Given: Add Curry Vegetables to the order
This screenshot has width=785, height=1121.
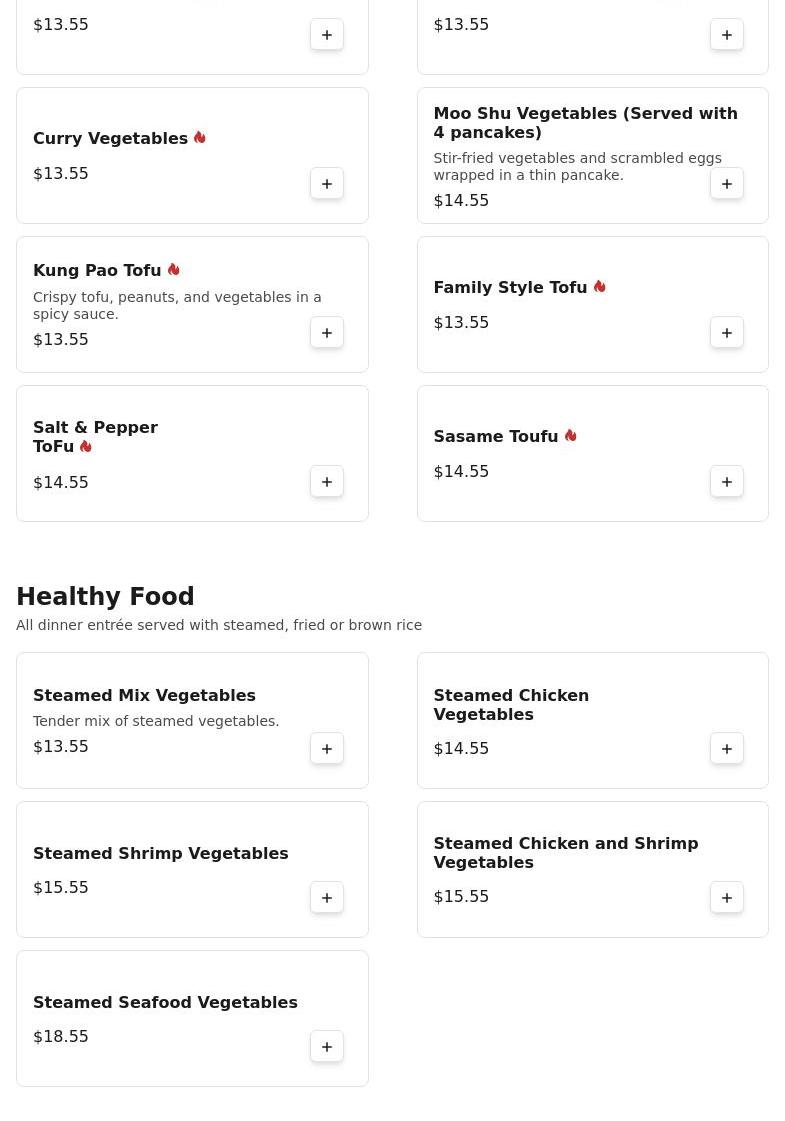Looking at the screenshot, I should pos(327,184).
